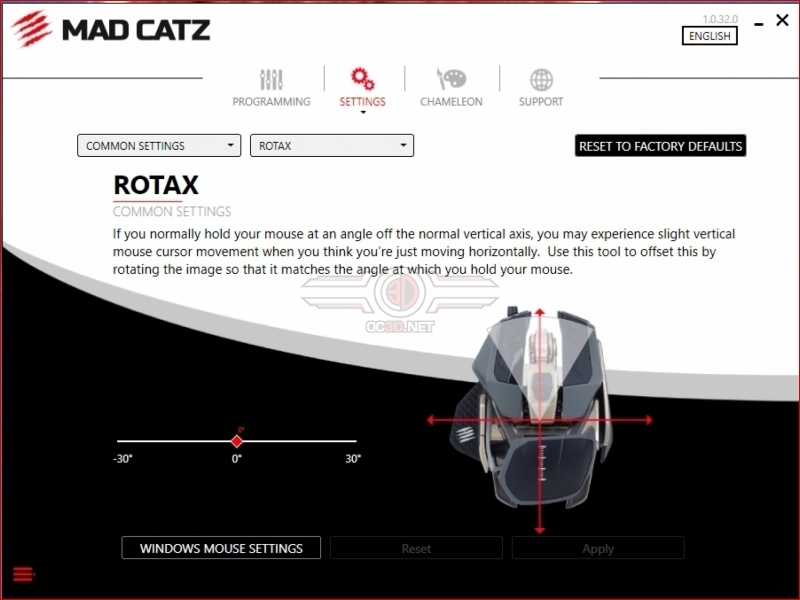Viewport: 800px width, 600px height.
Task: Click the ROTAX heading text
Action: [156, 185]
